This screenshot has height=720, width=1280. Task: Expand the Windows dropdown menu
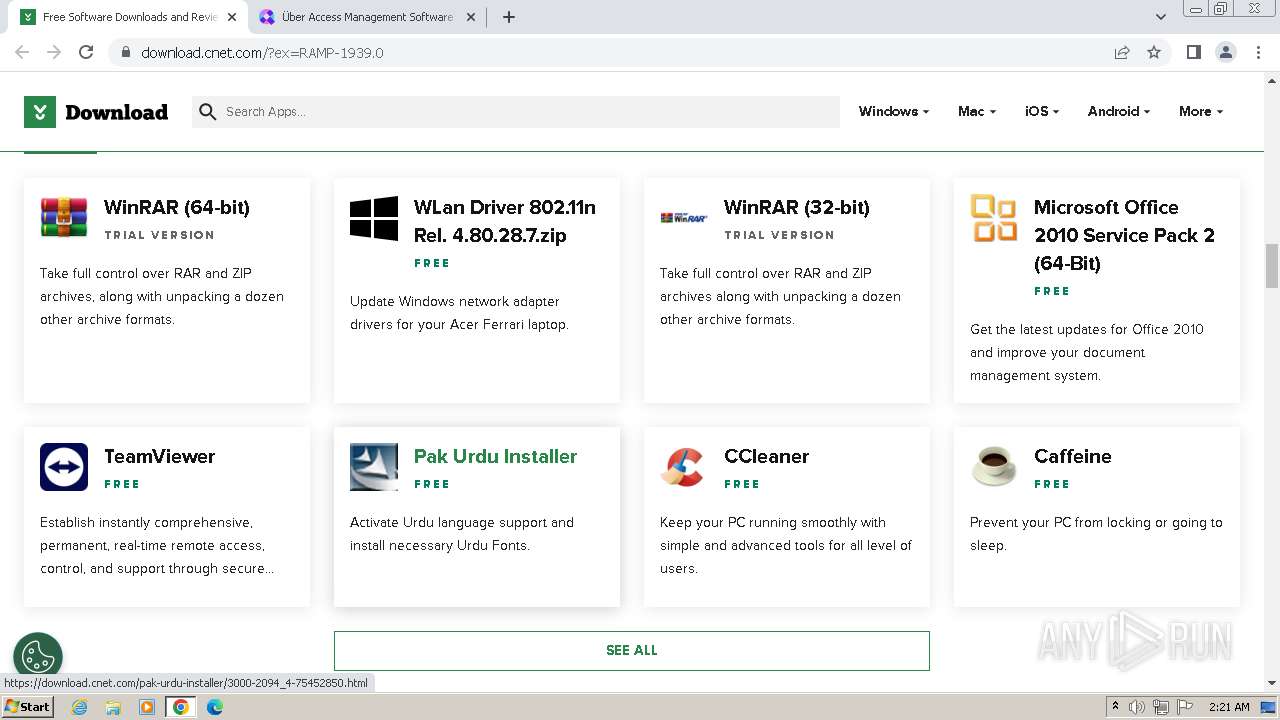[x=894, y=112]
